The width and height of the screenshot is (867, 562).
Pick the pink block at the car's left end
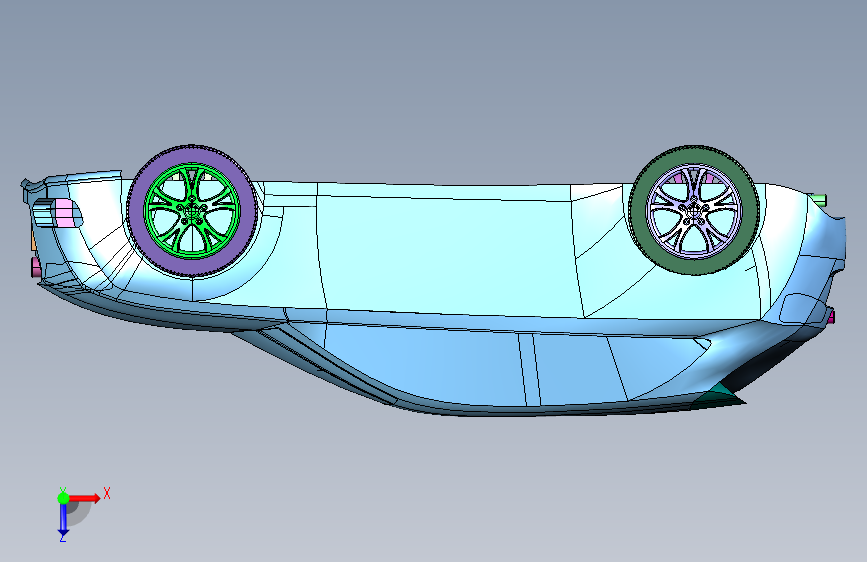point(64,213)
